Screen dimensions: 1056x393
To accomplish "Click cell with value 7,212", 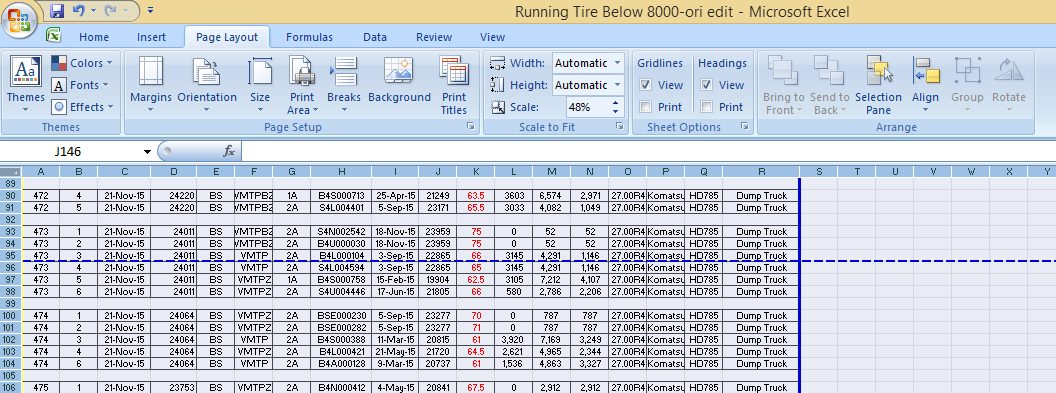I will pyautogui.click(x=552, y=280).
